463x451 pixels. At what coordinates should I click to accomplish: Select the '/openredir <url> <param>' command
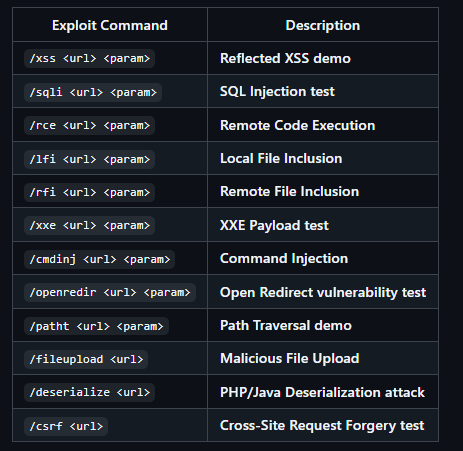click(110, 292)
